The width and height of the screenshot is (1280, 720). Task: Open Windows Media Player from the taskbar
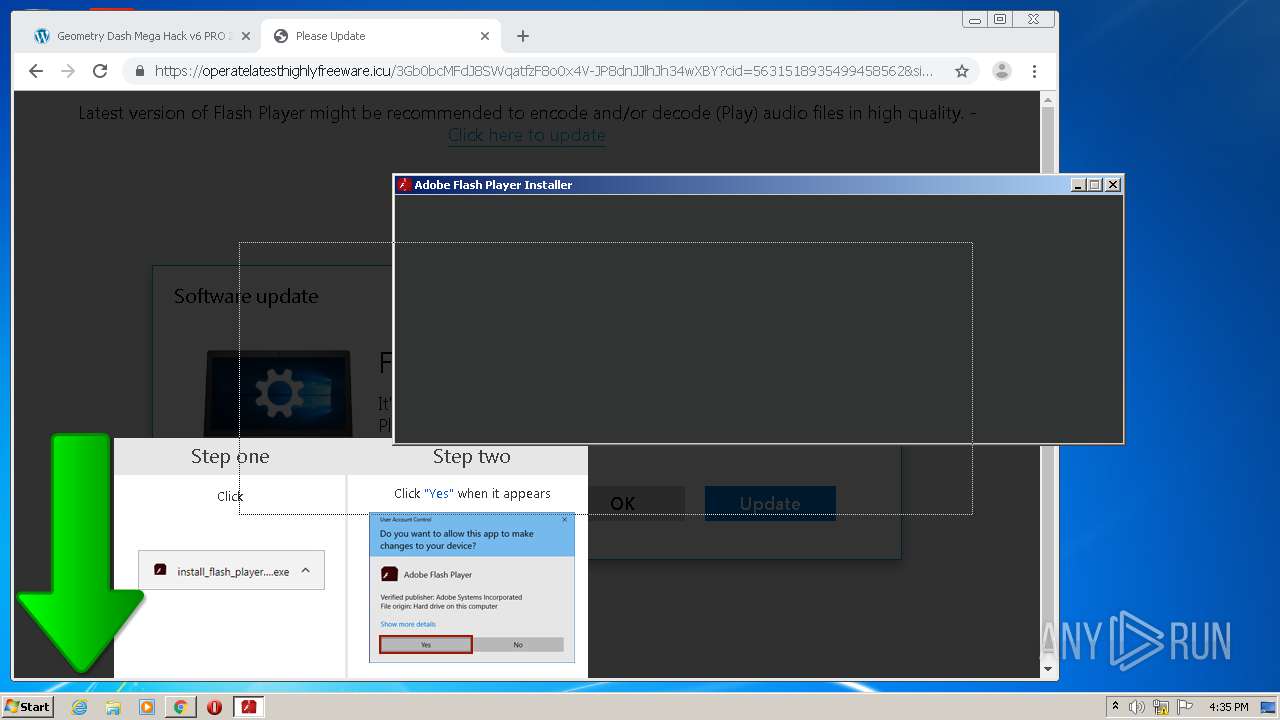click(147, 707)
